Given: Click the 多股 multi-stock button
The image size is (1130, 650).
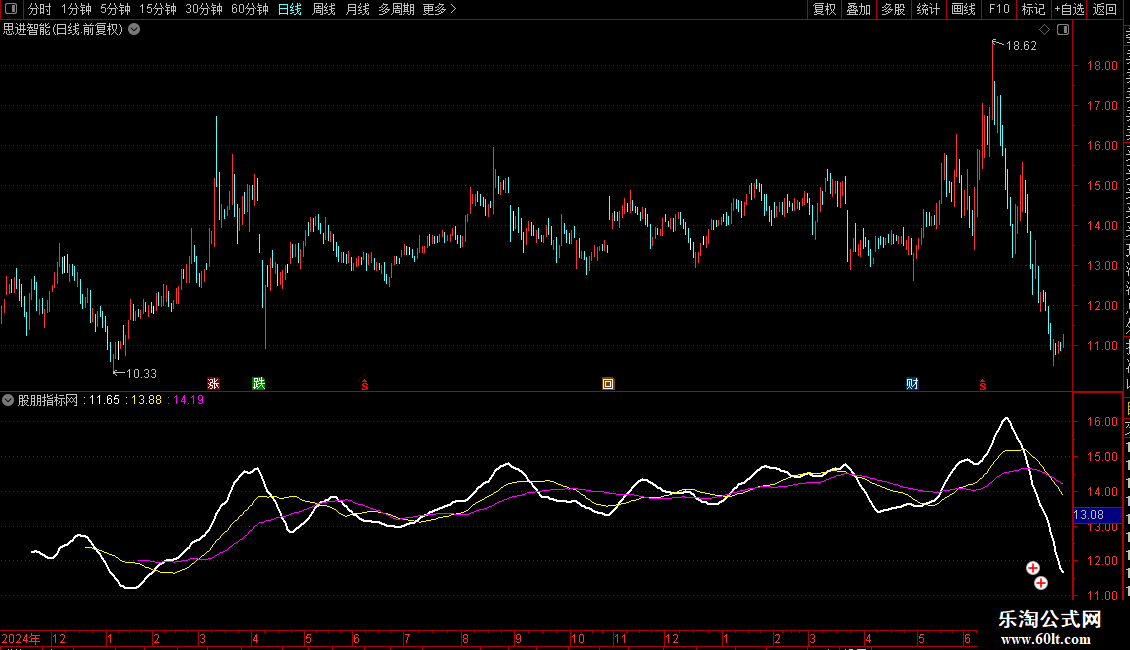Looking at the screenshot, I should pos(894,9).
